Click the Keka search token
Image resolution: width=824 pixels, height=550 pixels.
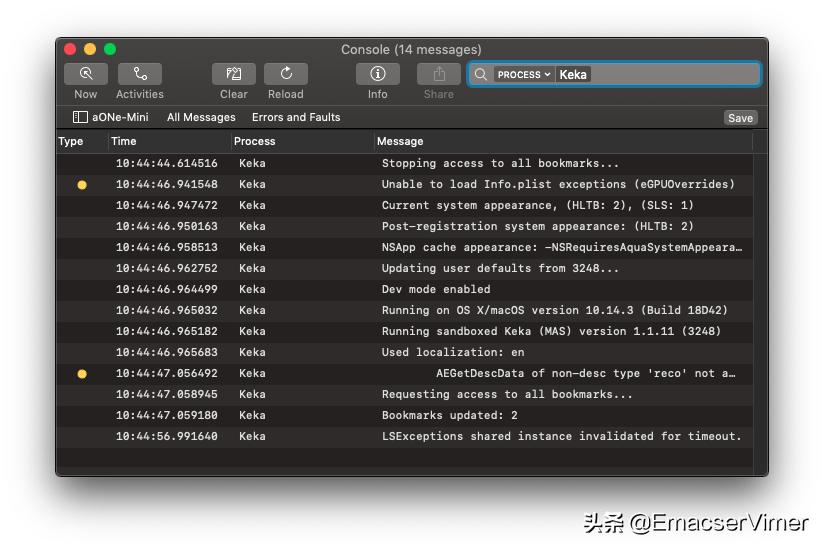click(x=573, y=74)
